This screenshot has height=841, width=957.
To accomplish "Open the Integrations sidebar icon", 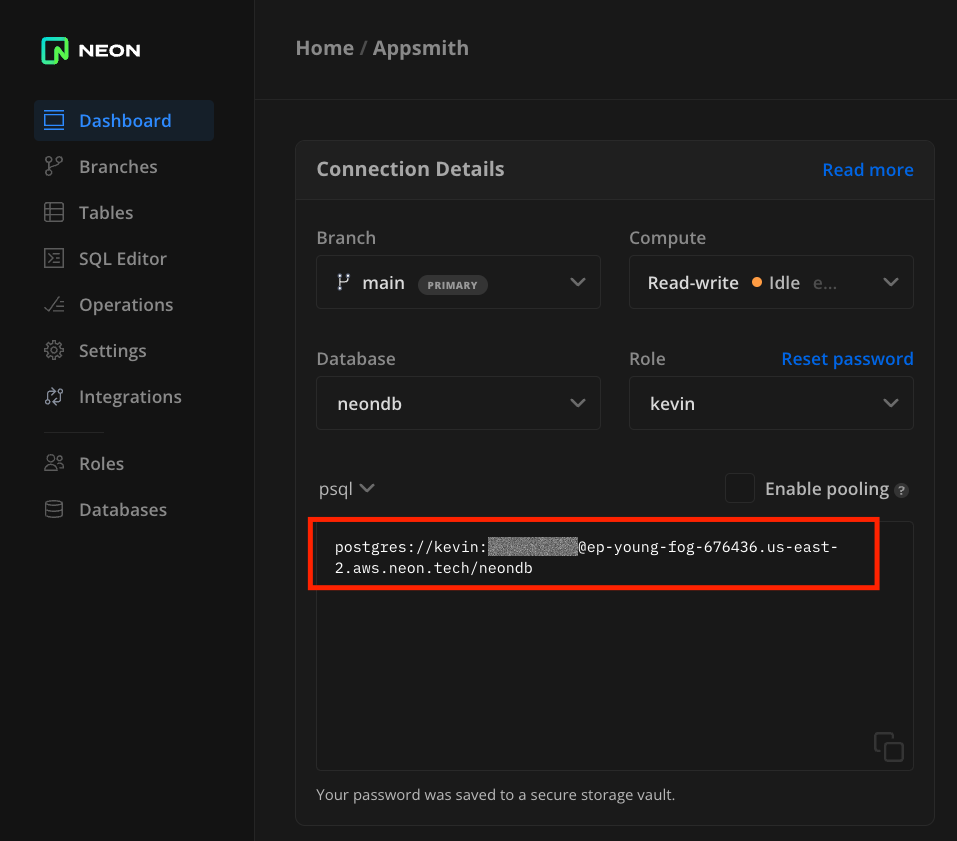I will [54, 396].
